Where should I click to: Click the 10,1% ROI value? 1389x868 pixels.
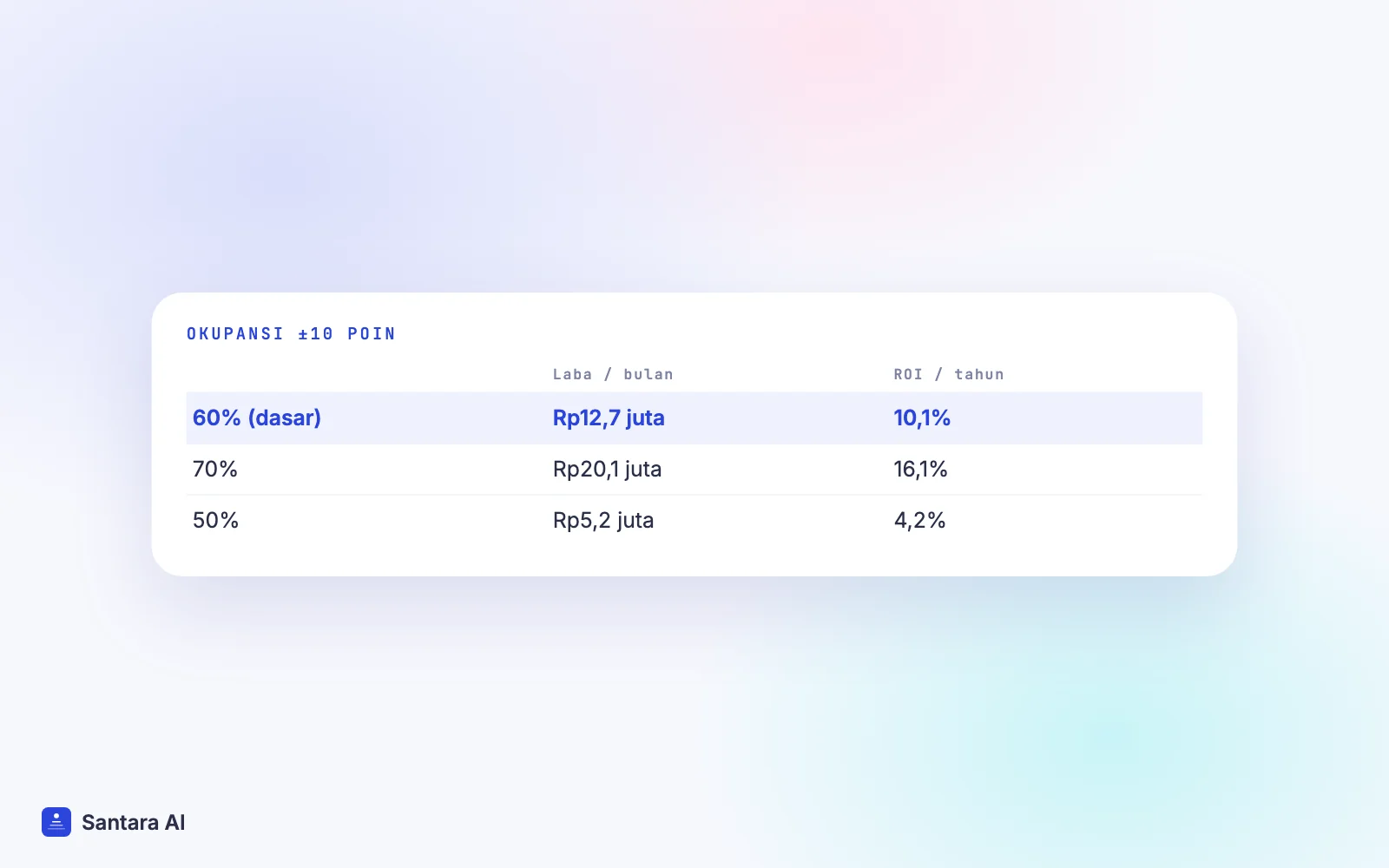tap(922, 418)
